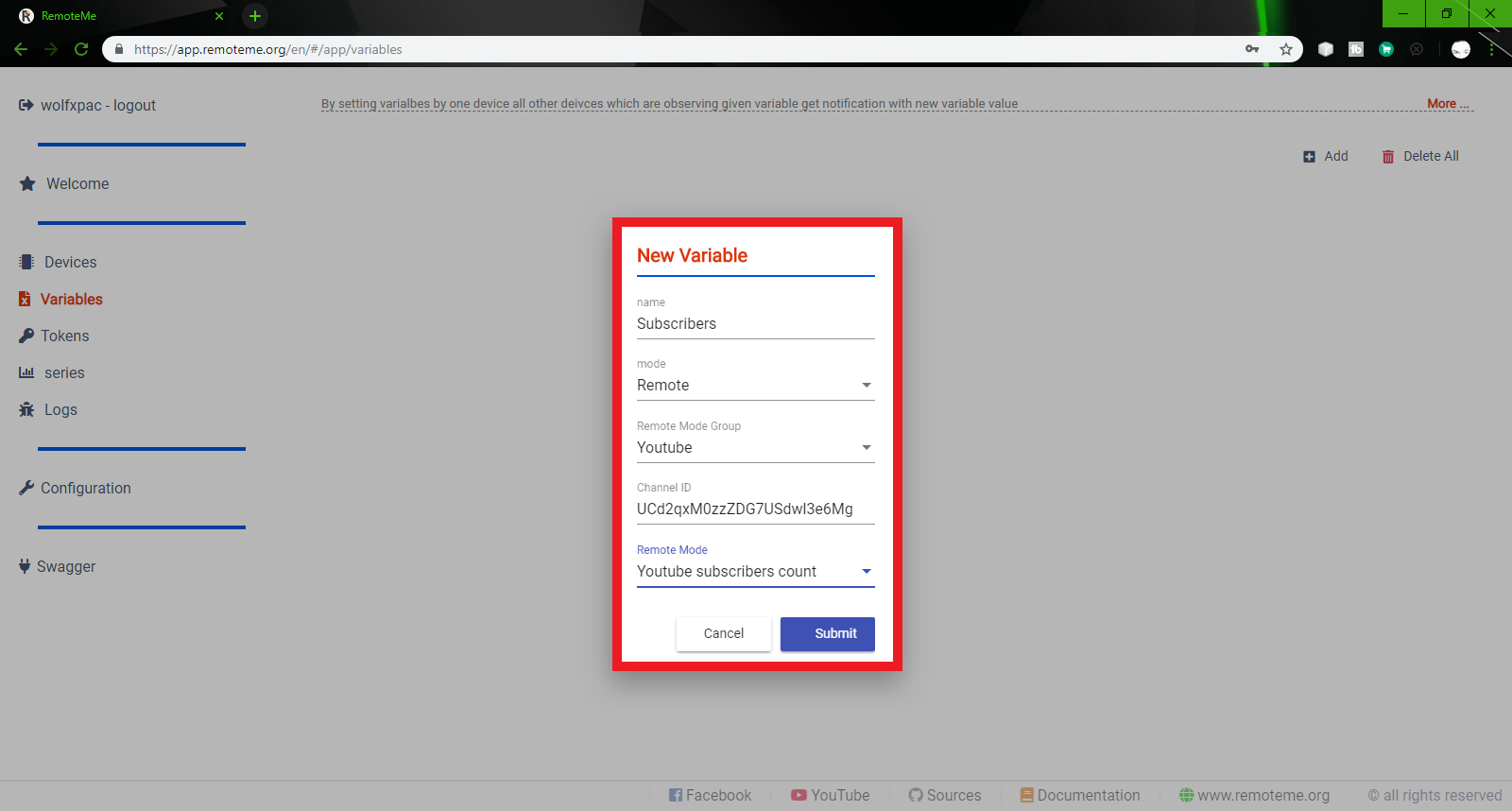The height and width of the screenshot is (811, 1512).
Task: Click the Tokens key icon
Action: 26,336
